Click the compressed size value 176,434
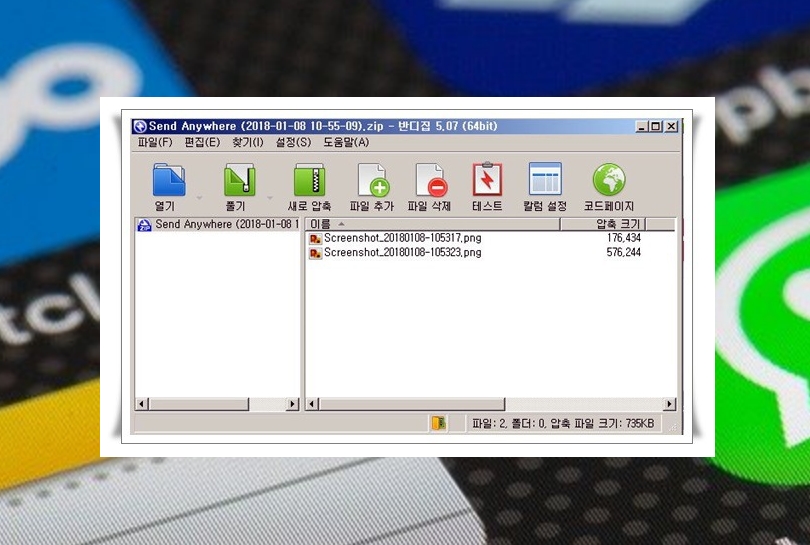Viewport: 810px width, 545px height. (624, 238)
